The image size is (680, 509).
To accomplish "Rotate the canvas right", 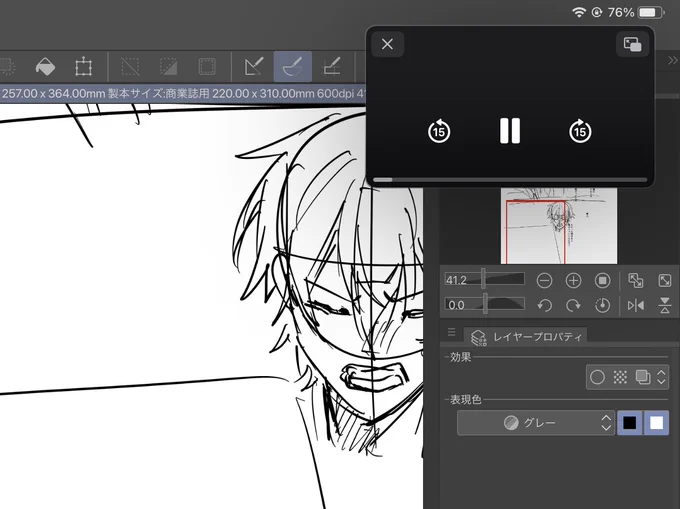I will [x=573, y=306].
